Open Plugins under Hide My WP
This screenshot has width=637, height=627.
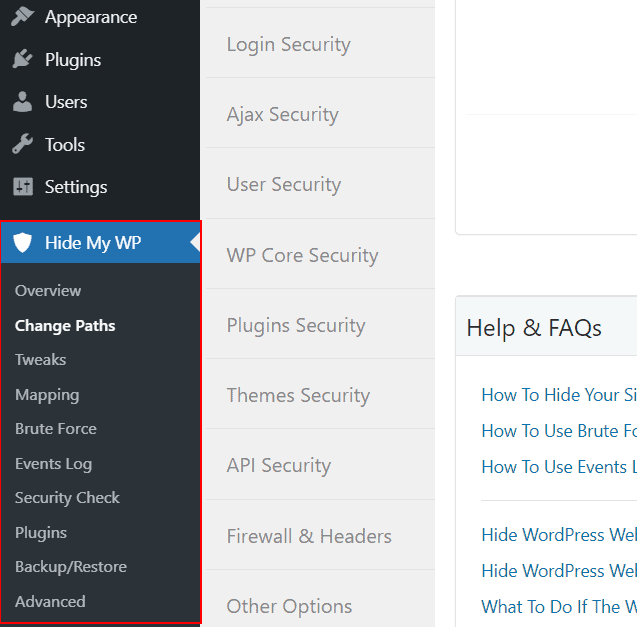(x=41, y=533)
